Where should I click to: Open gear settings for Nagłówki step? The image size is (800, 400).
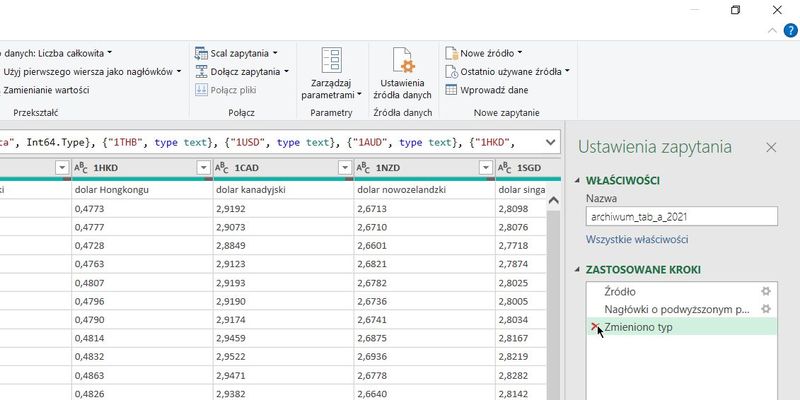(766, 309)
